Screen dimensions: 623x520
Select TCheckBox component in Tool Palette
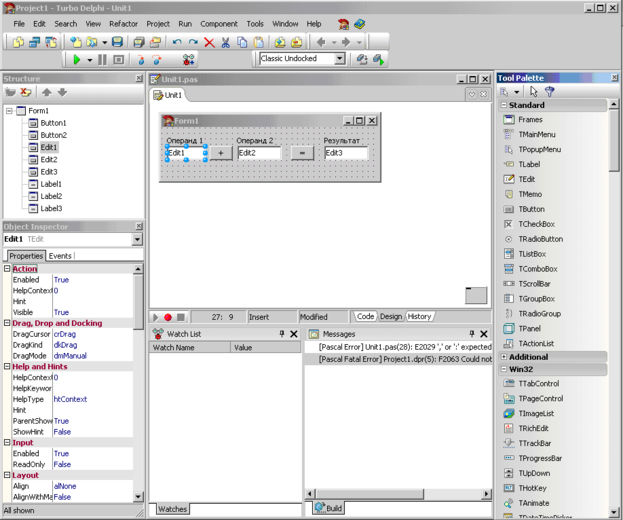pos(535,225)
